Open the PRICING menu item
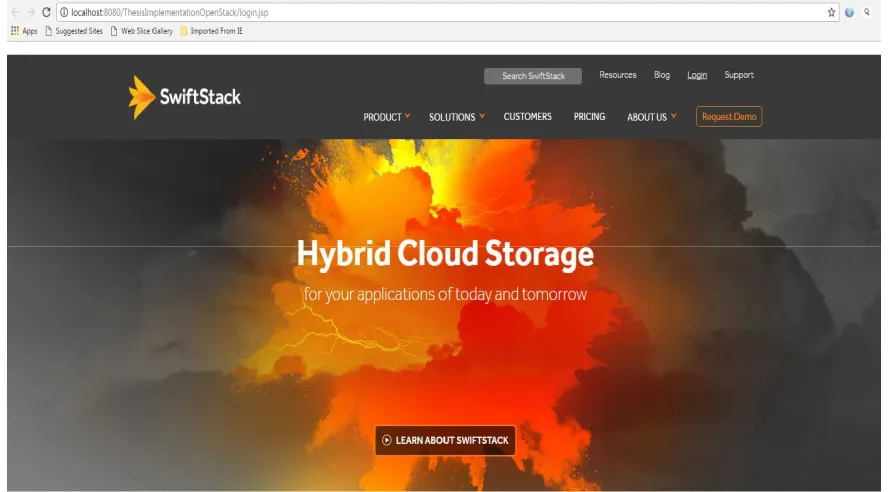 (589, 116)
